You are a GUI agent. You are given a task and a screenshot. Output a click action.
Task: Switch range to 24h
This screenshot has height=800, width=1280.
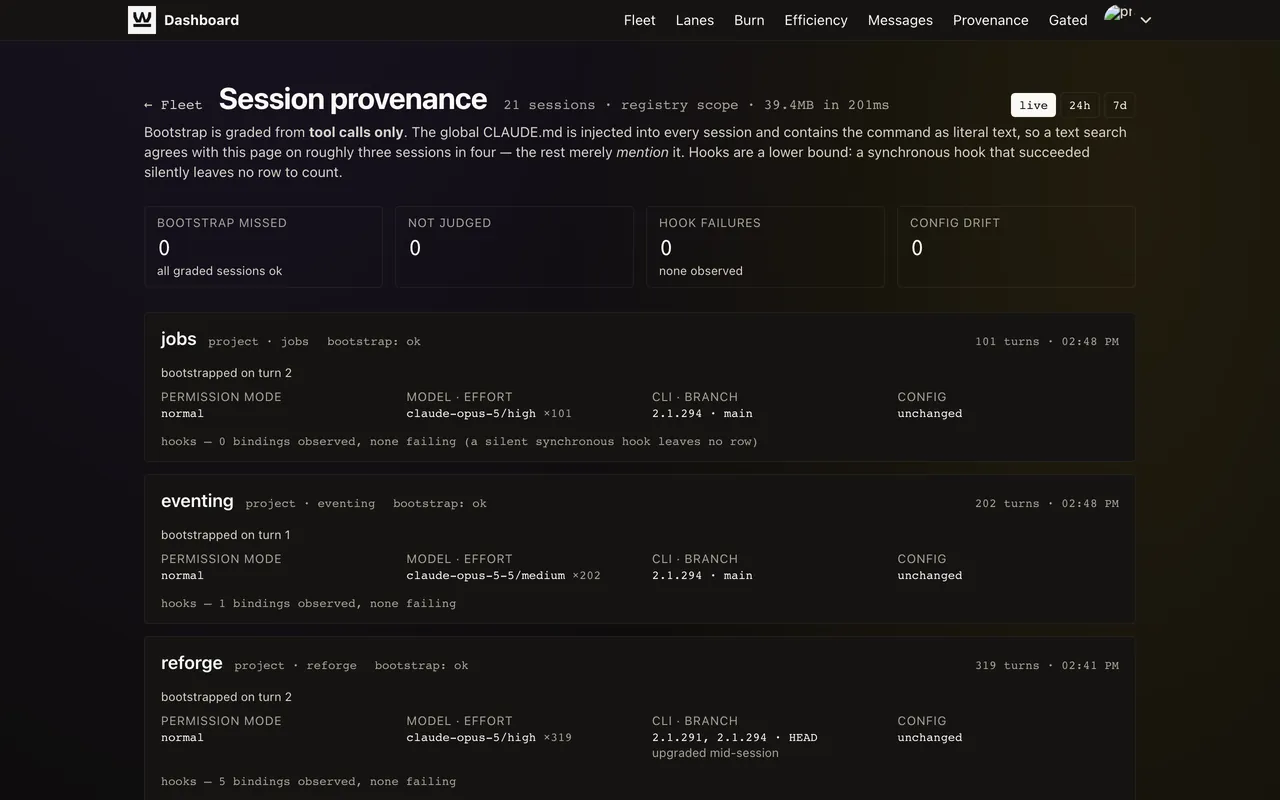pos(1080,105)
